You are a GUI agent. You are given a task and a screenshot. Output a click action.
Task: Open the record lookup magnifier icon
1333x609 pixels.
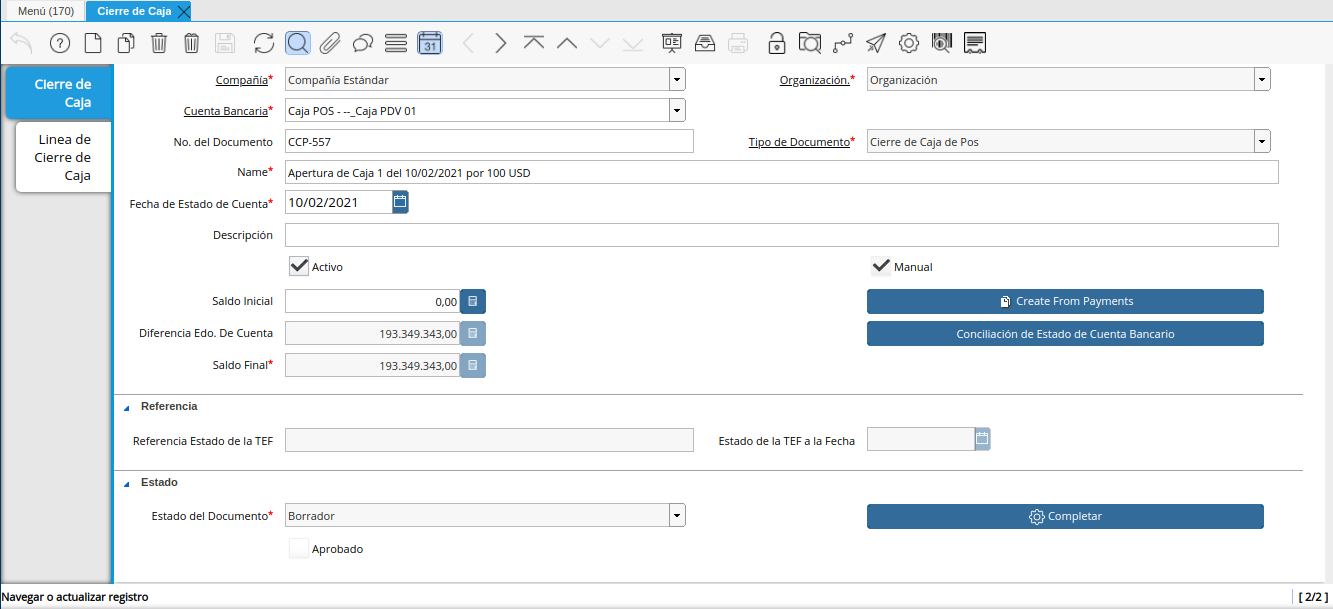coord(297,43)
